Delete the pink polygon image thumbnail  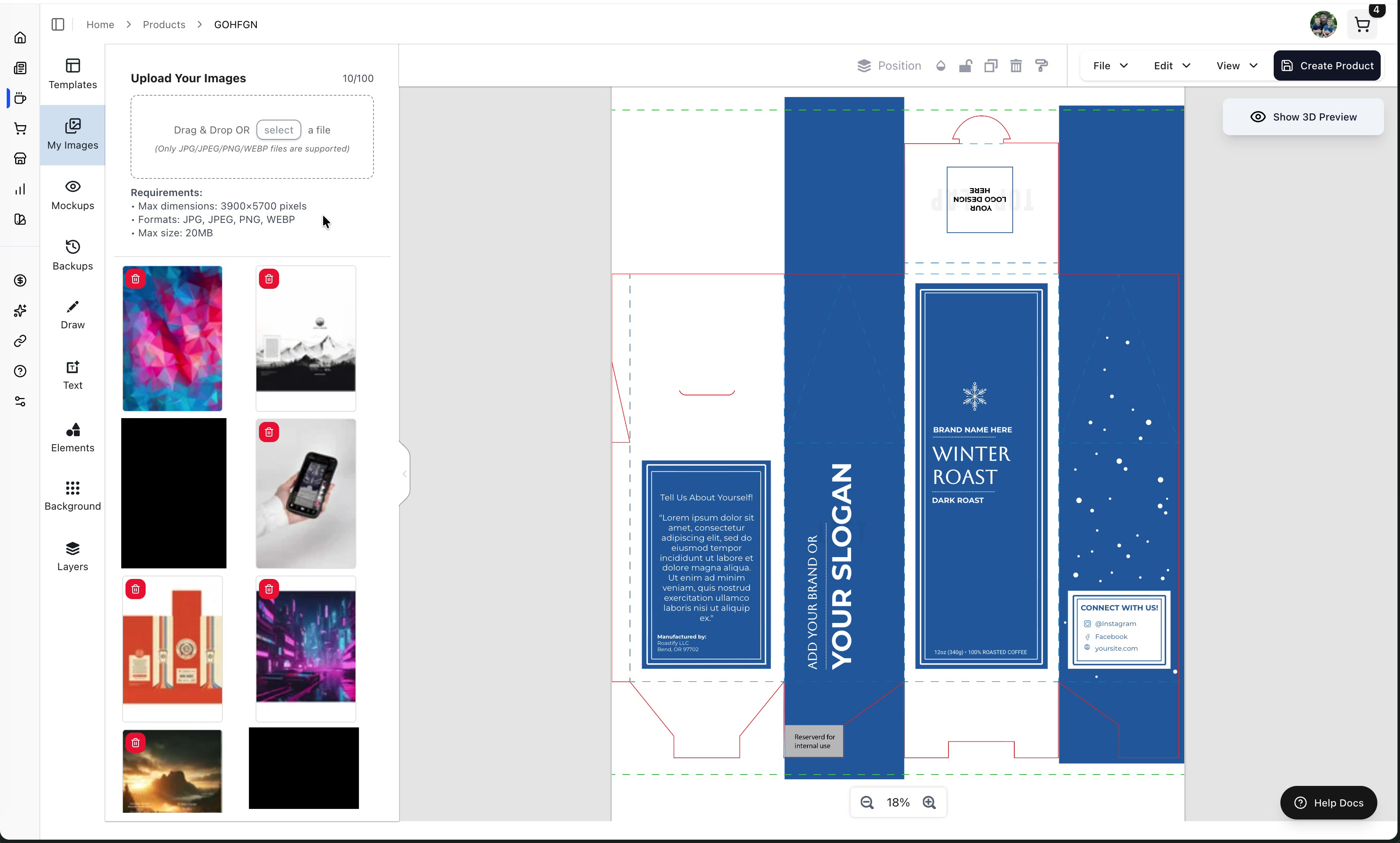136,279
